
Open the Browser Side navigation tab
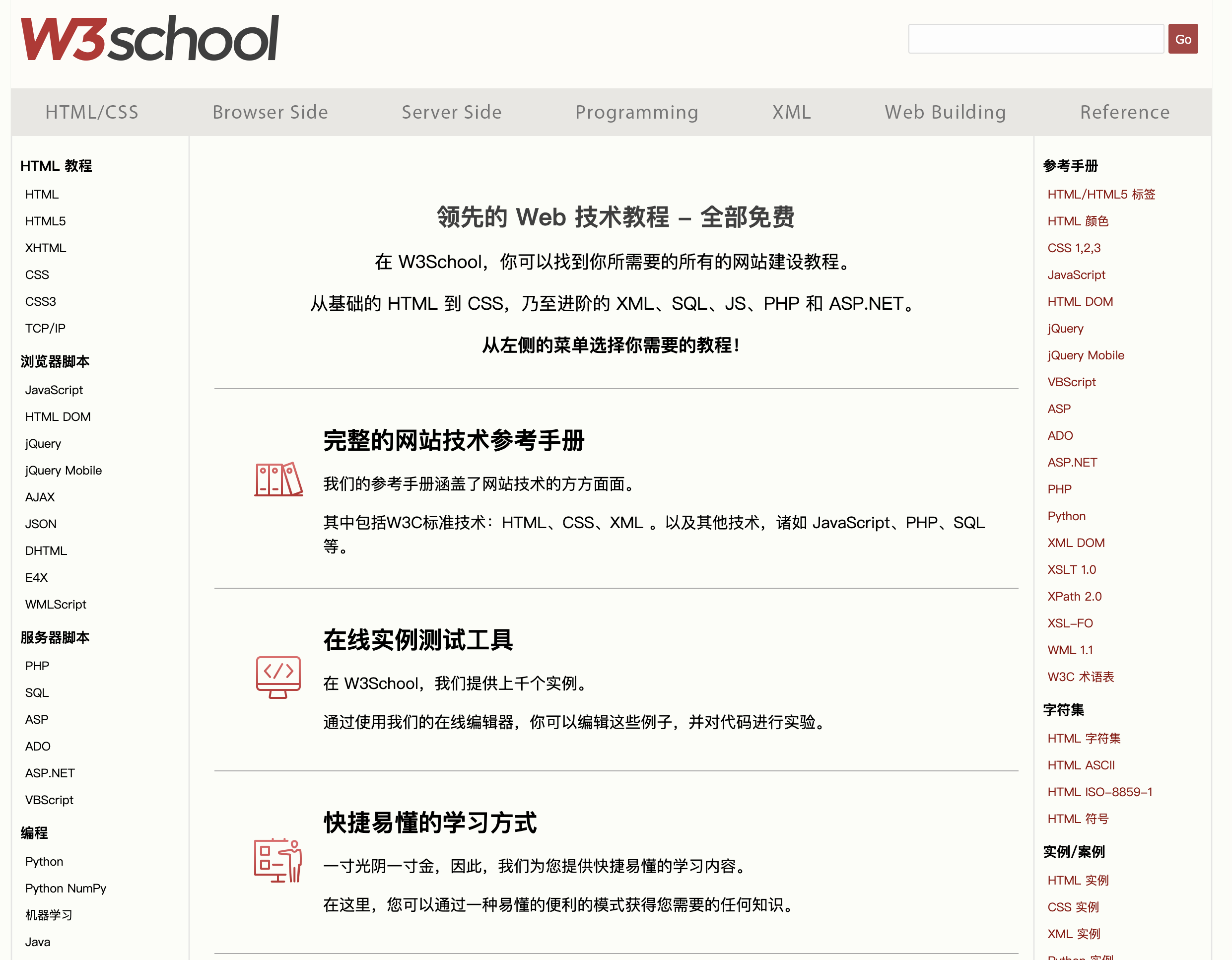[x=270, y=112]
